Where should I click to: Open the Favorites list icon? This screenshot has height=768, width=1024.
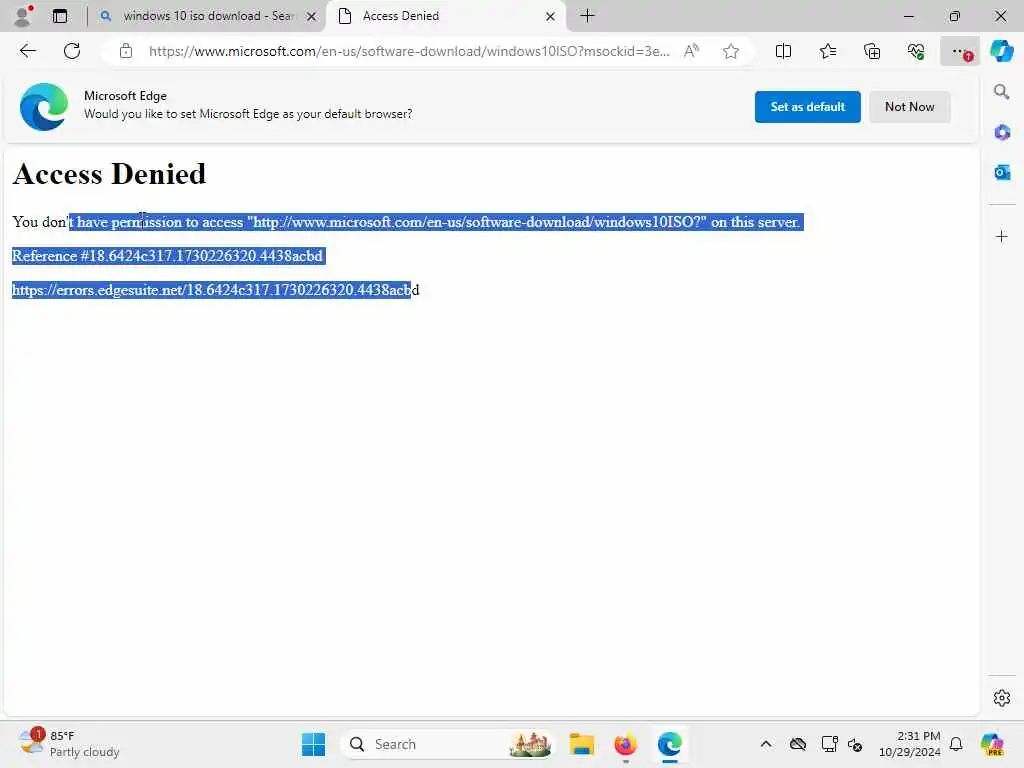click(827, 51)
